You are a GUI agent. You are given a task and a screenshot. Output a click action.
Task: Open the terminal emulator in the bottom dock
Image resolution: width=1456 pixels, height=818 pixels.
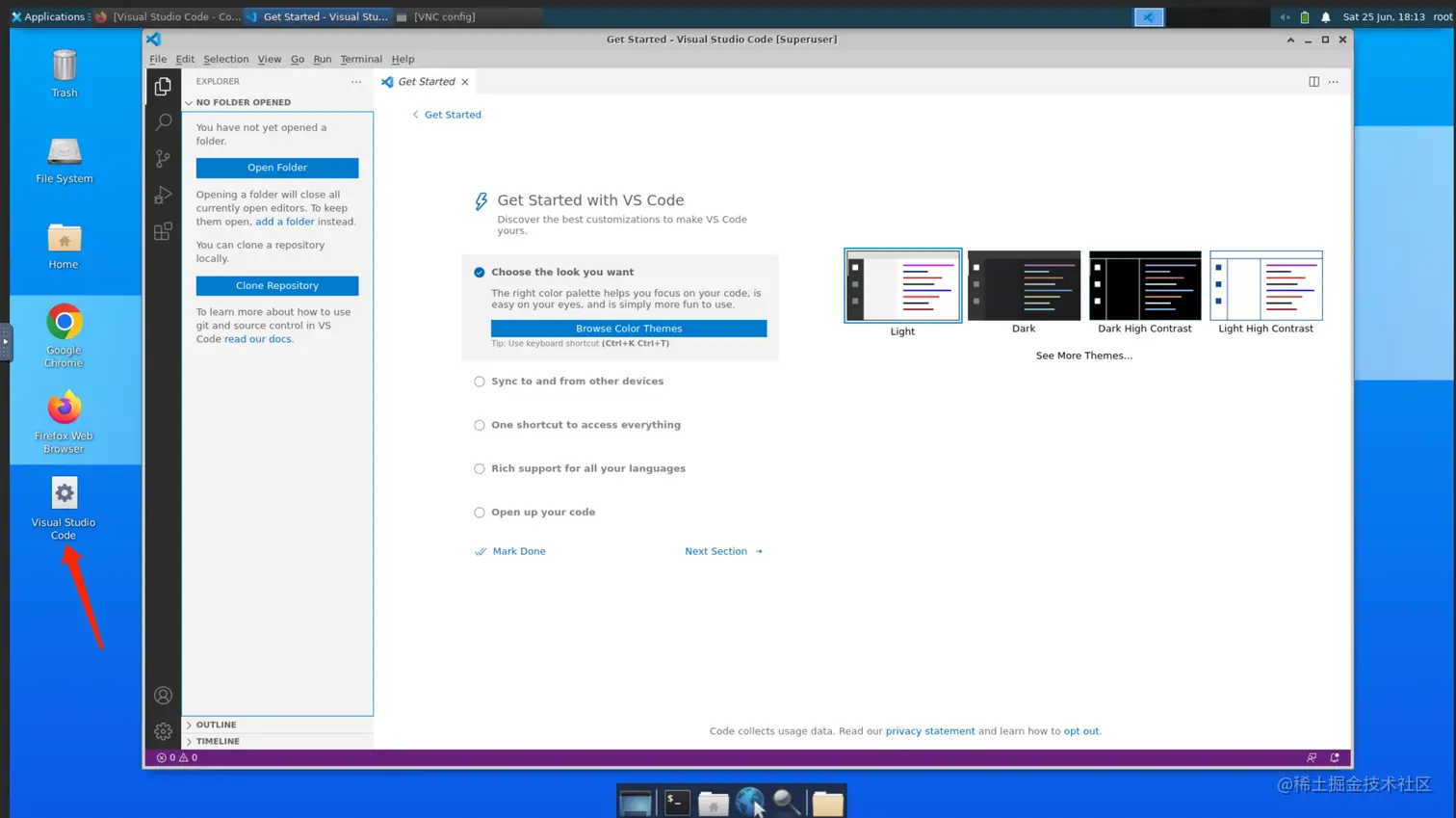point(677,802)
